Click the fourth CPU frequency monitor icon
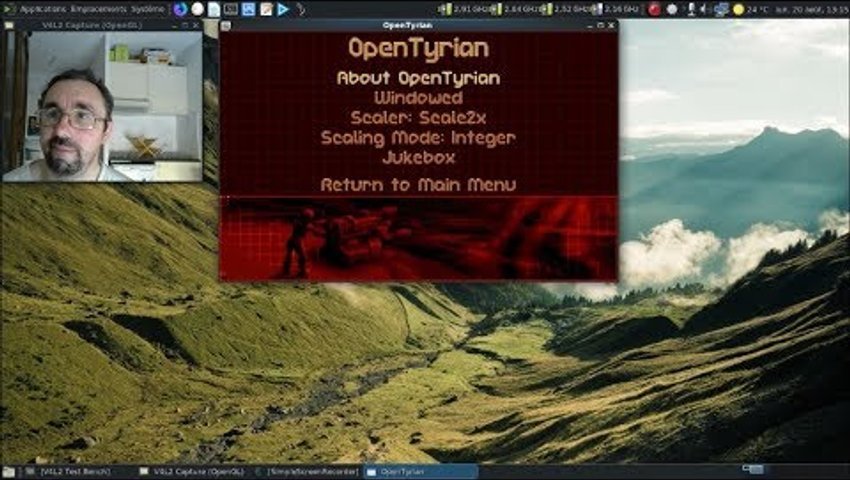Viewport: 850px width, 480px height. click(597, 9)
